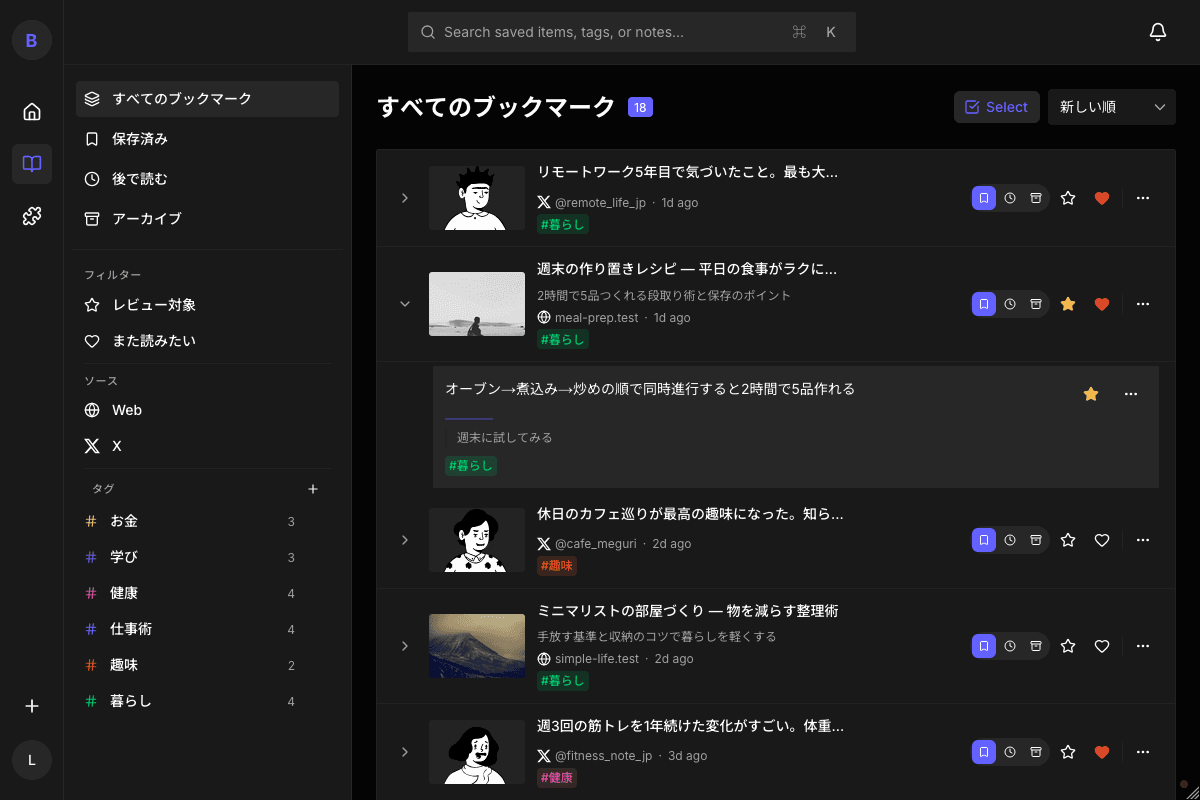Open the 新しい順 sort dropdown
The image size is (1200, 800).
click(x=1111, y=107)
